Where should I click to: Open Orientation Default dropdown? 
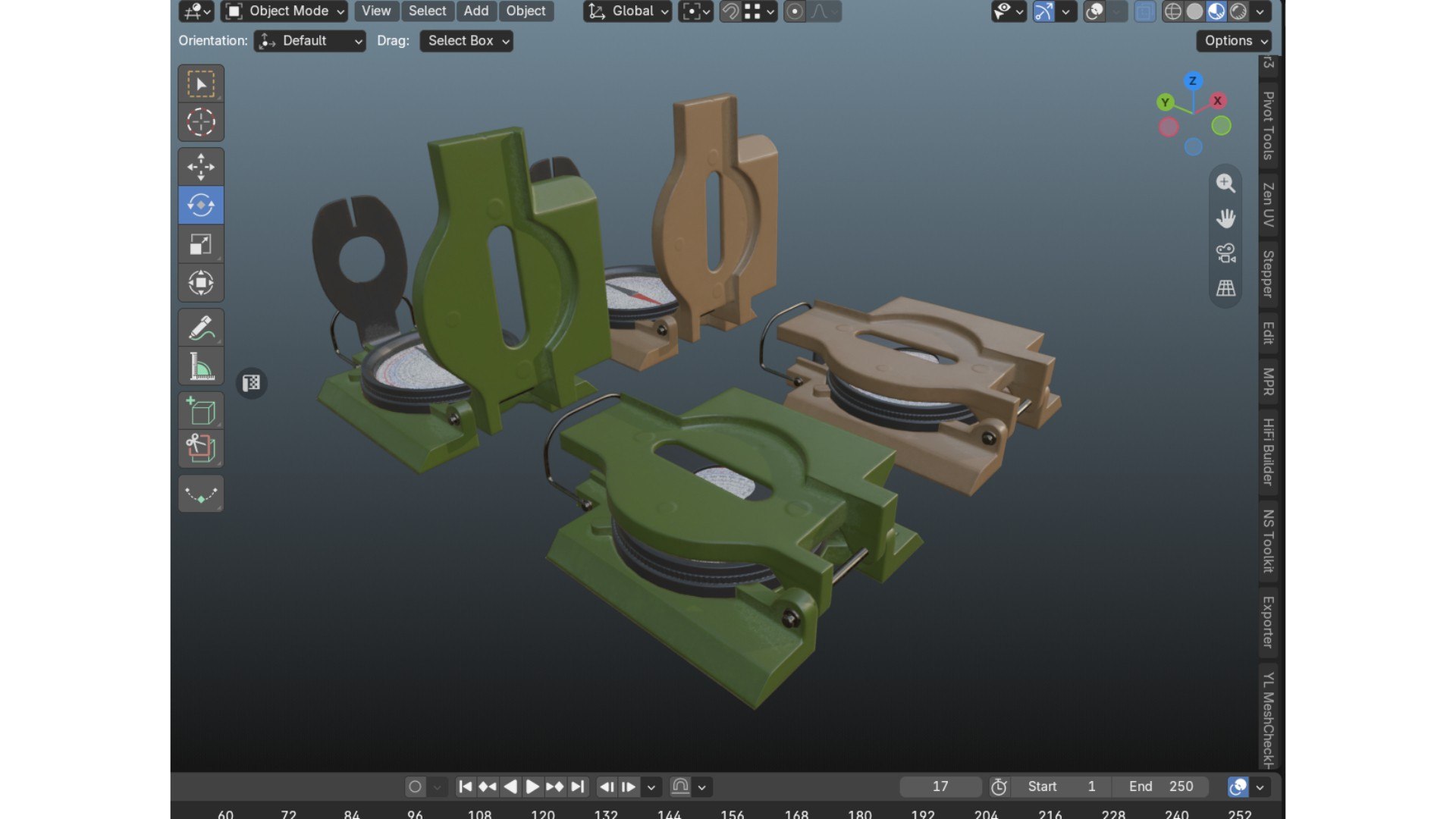click(309, 41)
